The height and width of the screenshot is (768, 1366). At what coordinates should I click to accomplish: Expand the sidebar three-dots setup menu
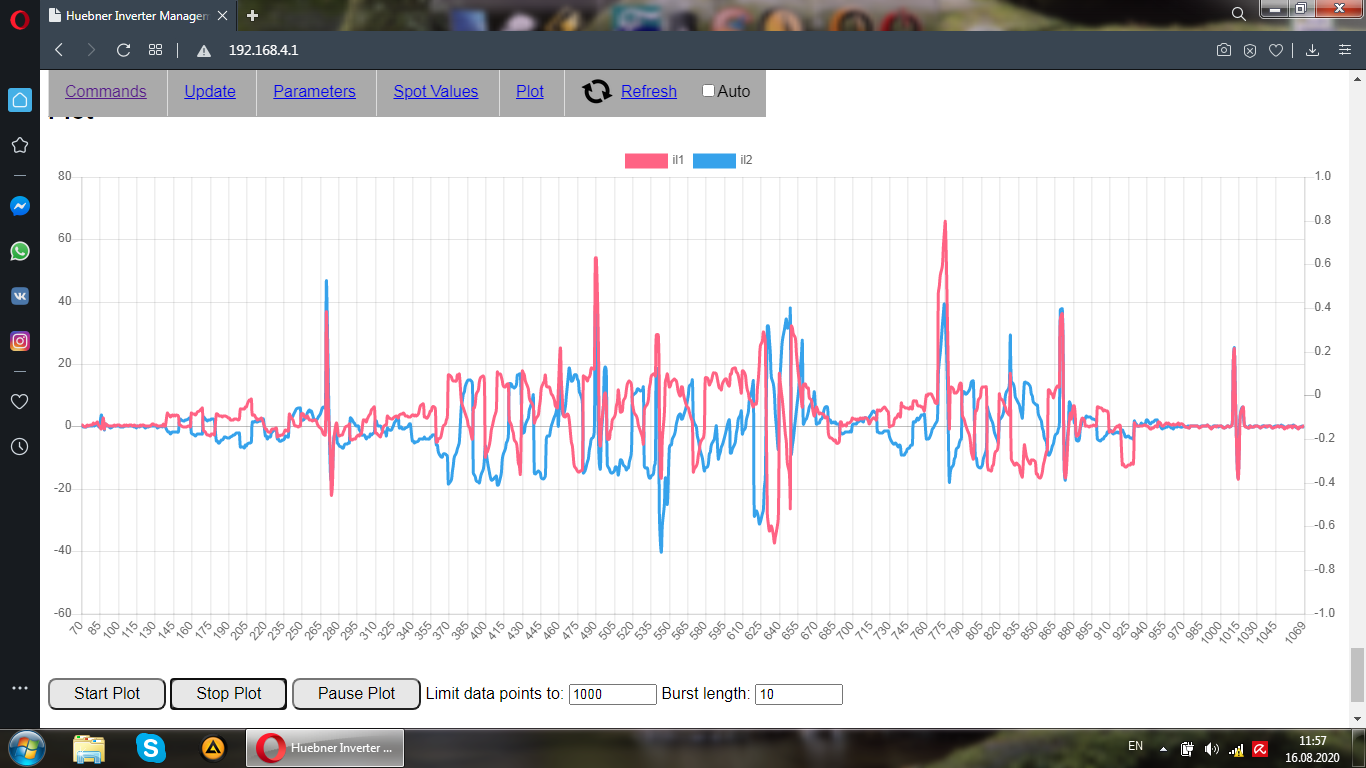click(x=19, y=688)
